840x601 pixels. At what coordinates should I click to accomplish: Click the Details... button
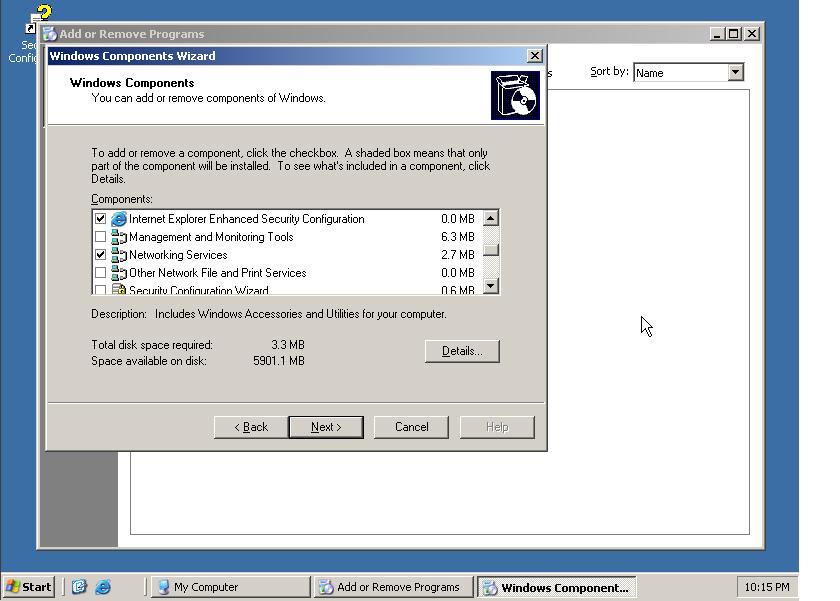(462, 351)
